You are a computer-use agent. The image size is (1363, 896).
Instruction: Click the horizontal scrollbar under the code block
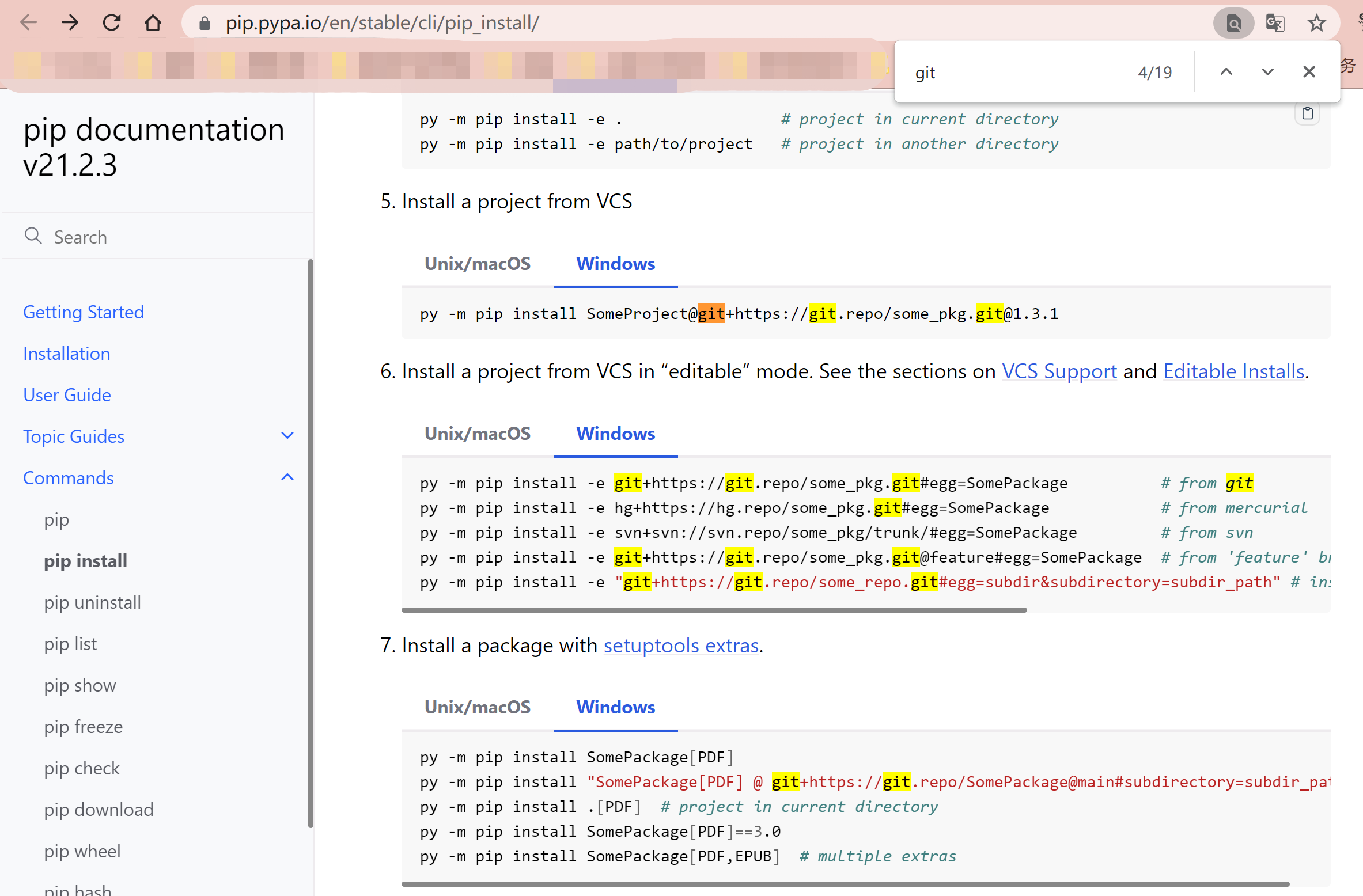(x=714, y=609)
